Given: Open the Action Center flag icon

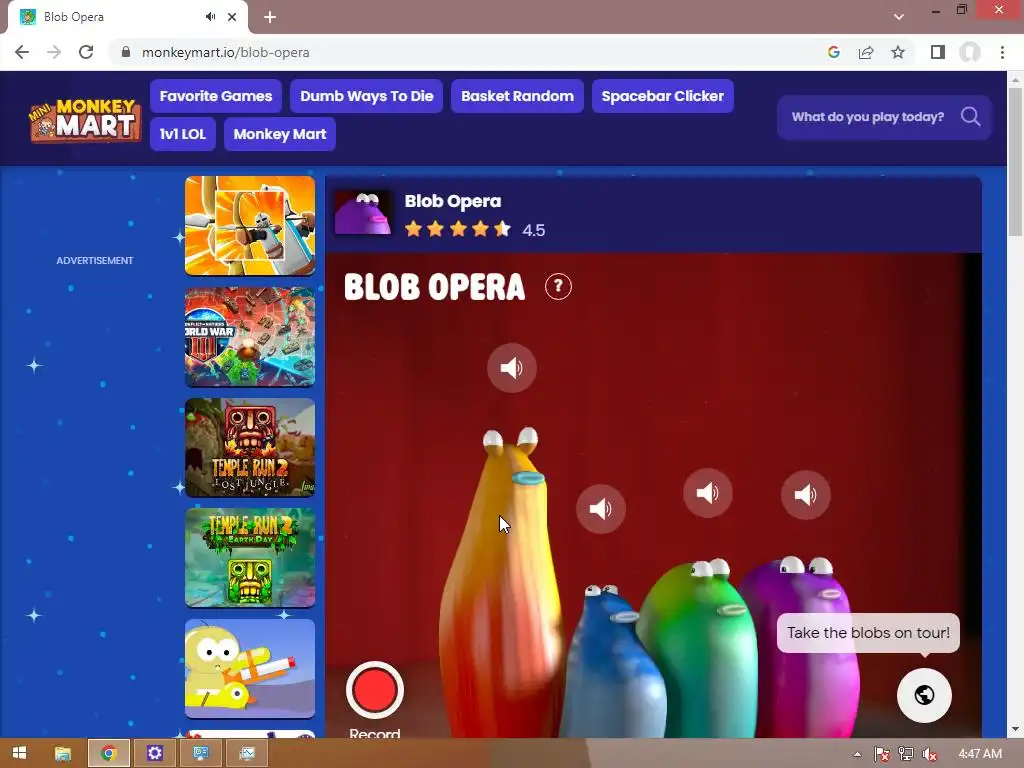Looking at the screenshot, I should tap(882, 754).
